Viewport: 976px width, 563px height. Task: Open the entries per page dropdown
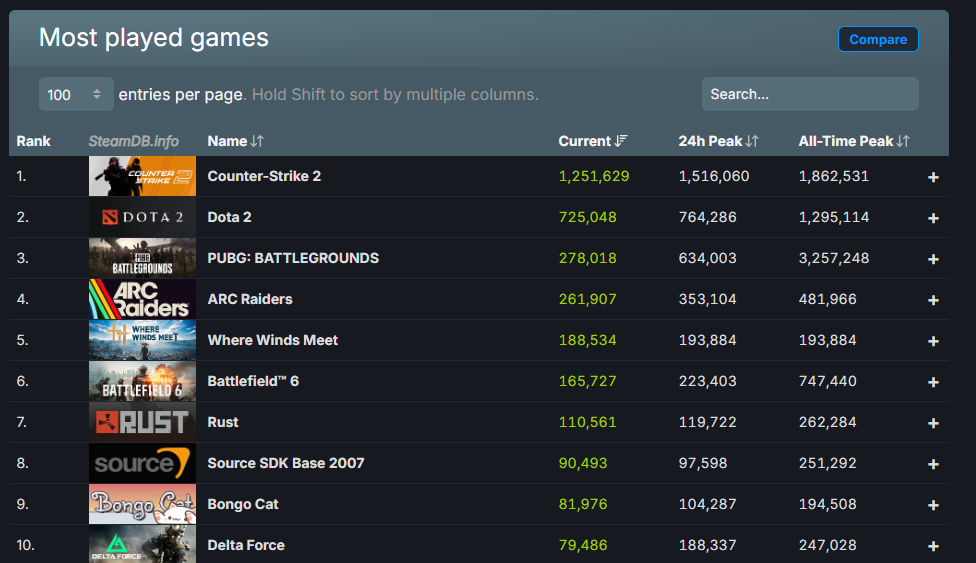tap(76, 95)
